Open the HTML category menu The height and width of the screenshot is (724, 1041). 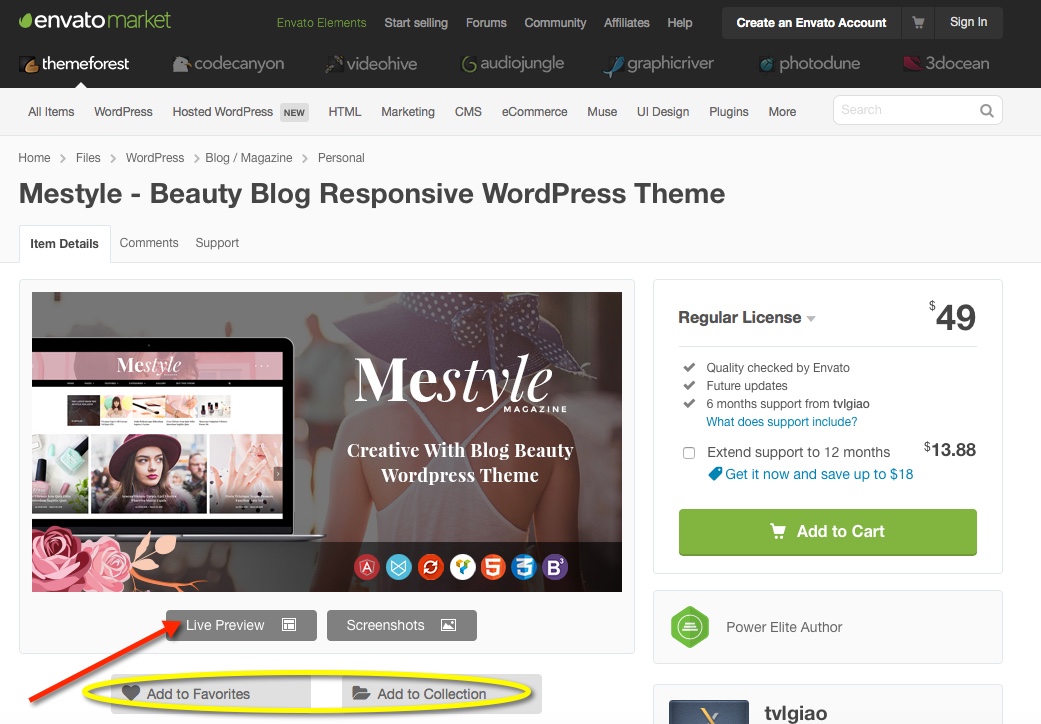click(x=345, y=112)
